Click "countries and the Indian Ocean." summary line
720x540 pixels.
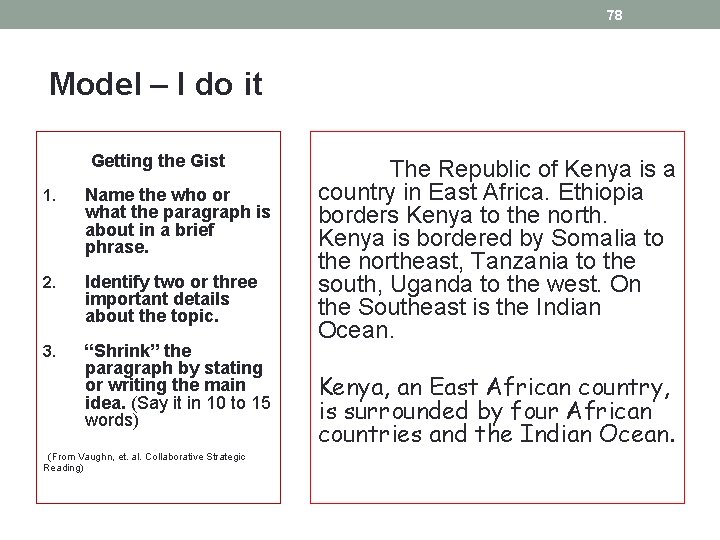click(497, 434)
